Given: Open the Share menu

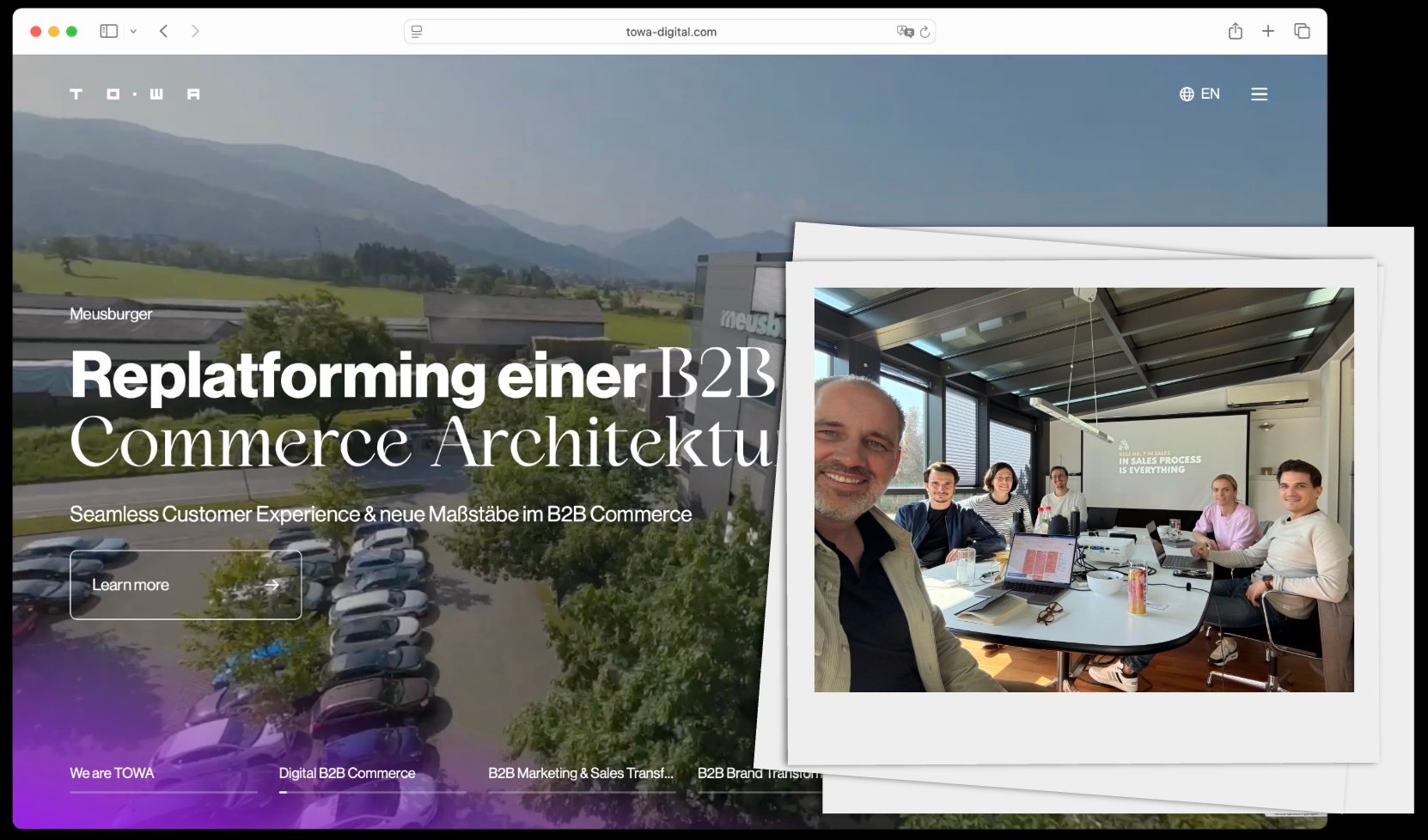Looking at the screenshot, I should tap(1235, 32).
